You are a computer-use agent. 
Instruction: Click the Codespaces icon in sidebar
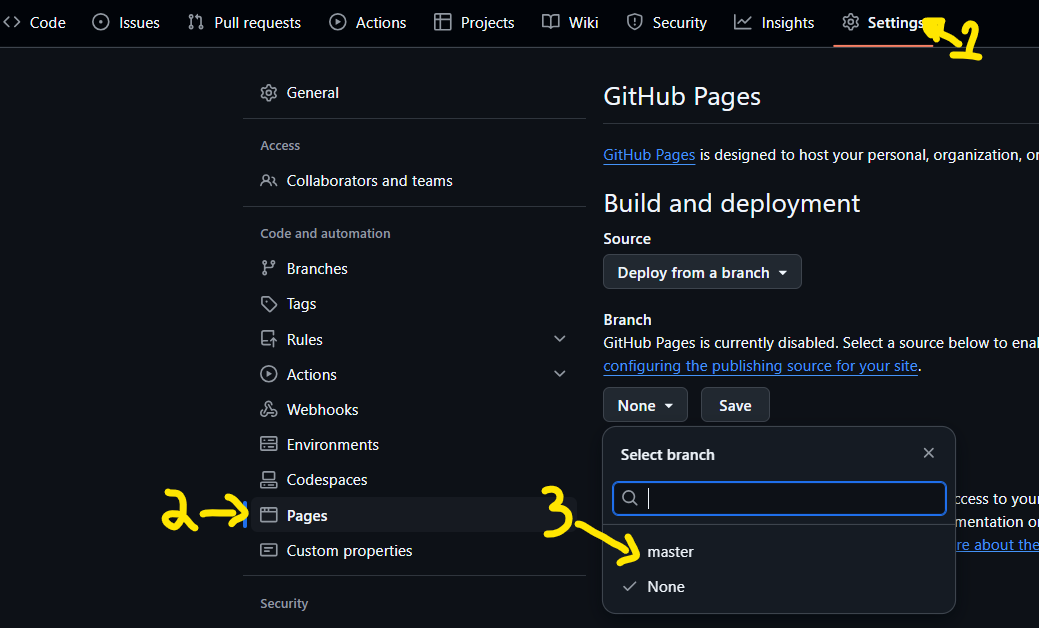(x=268, y=480)
